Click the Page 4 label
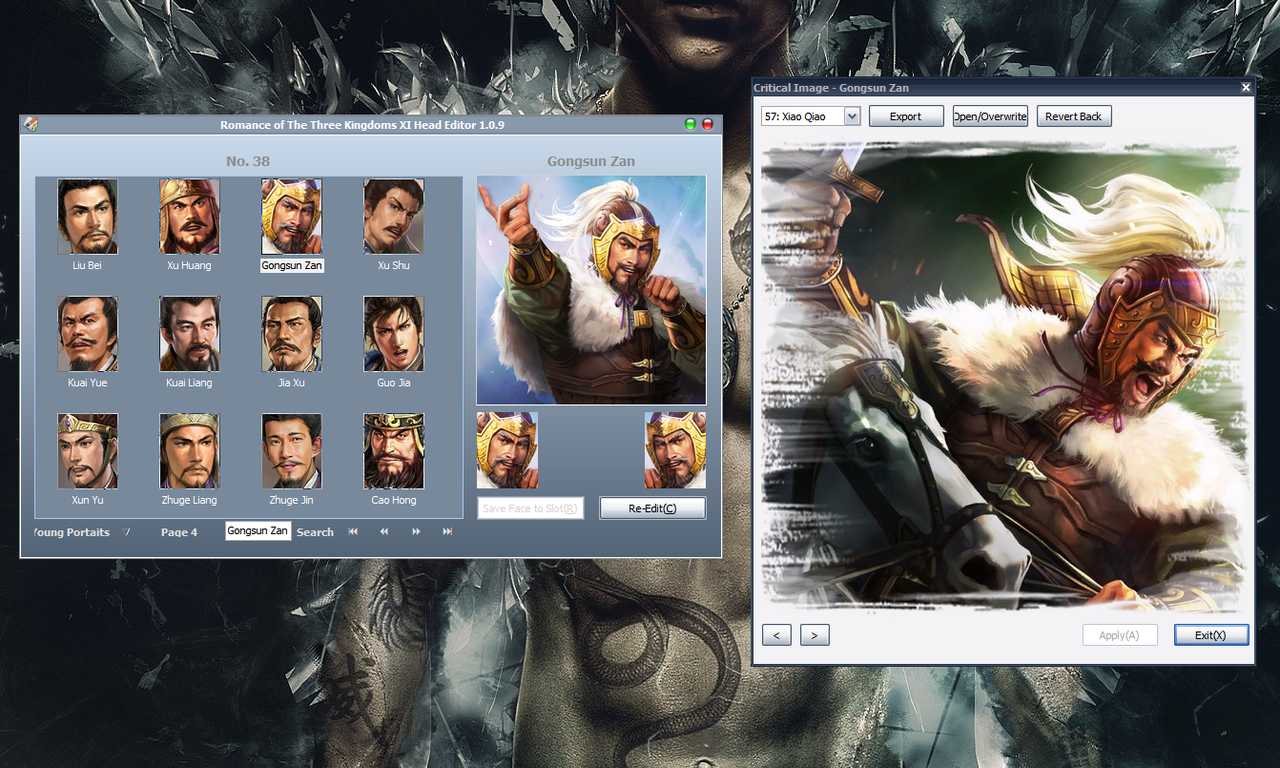 [179, 532]
